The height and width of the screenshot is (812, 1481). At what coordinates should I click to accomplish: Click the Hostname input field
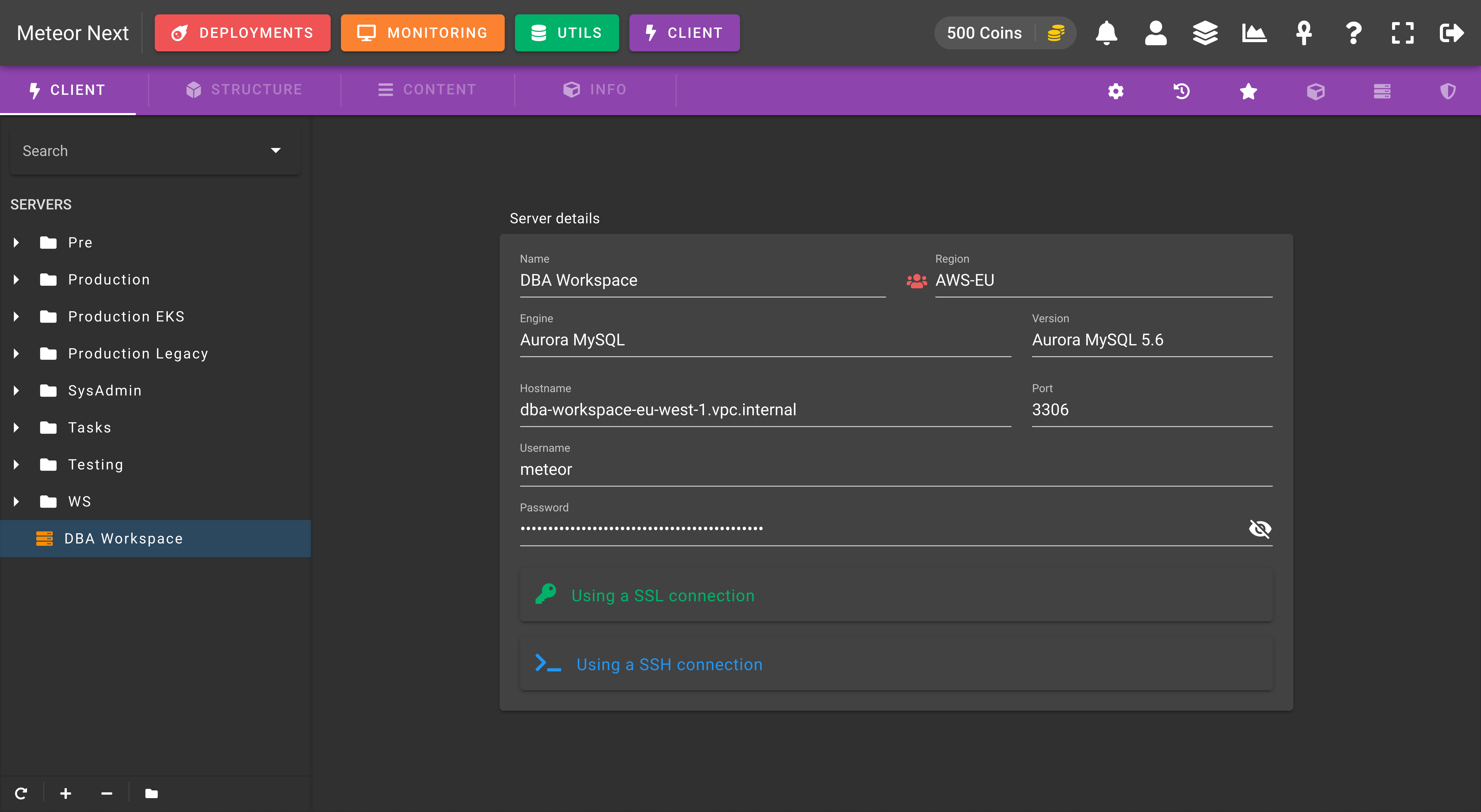tap(765, 410)
